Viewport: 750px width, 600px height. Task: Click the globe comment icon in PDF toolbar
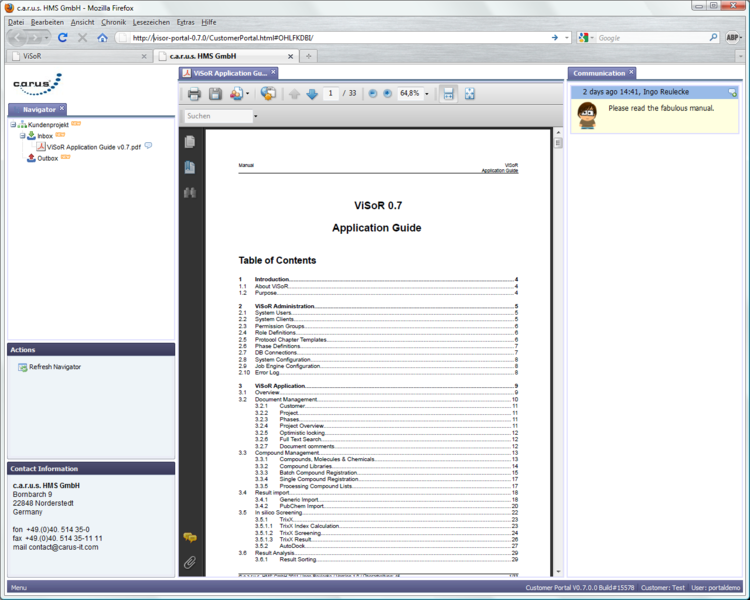tap(268, 93)
